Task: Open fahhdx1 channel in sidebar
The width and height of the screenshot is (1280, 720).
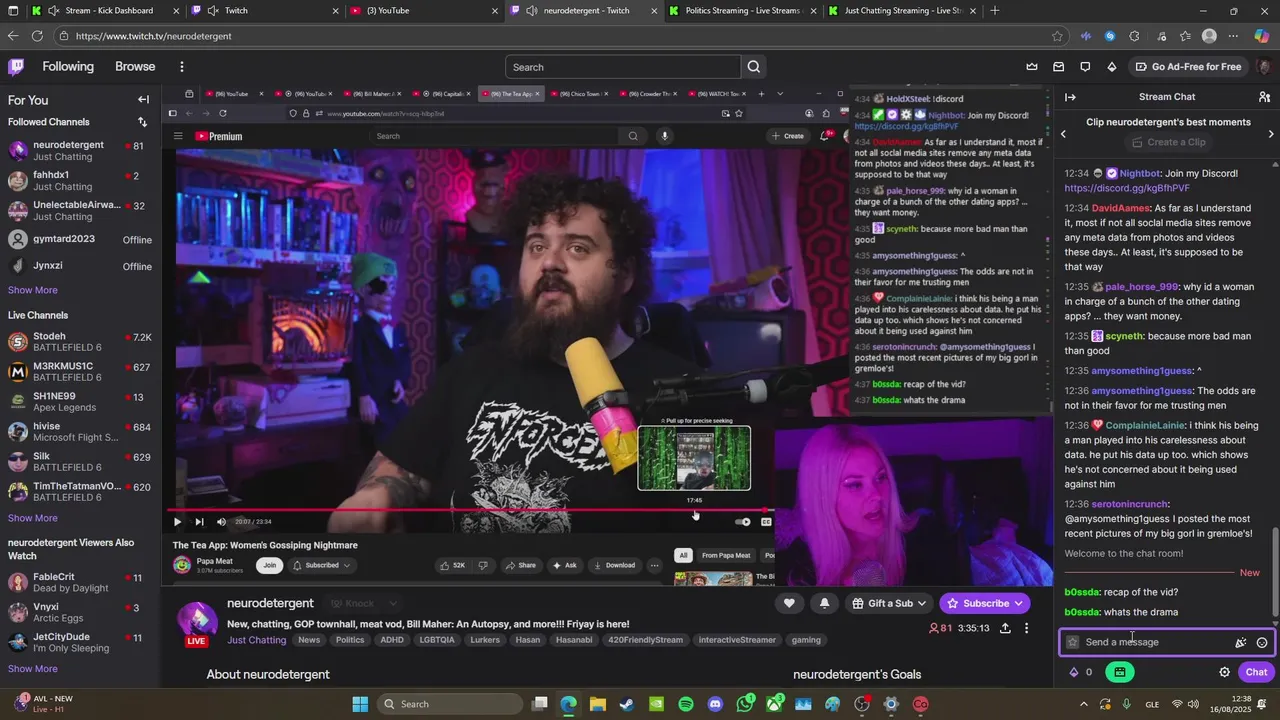Action: pyautogui.click(x=80, y=180)
